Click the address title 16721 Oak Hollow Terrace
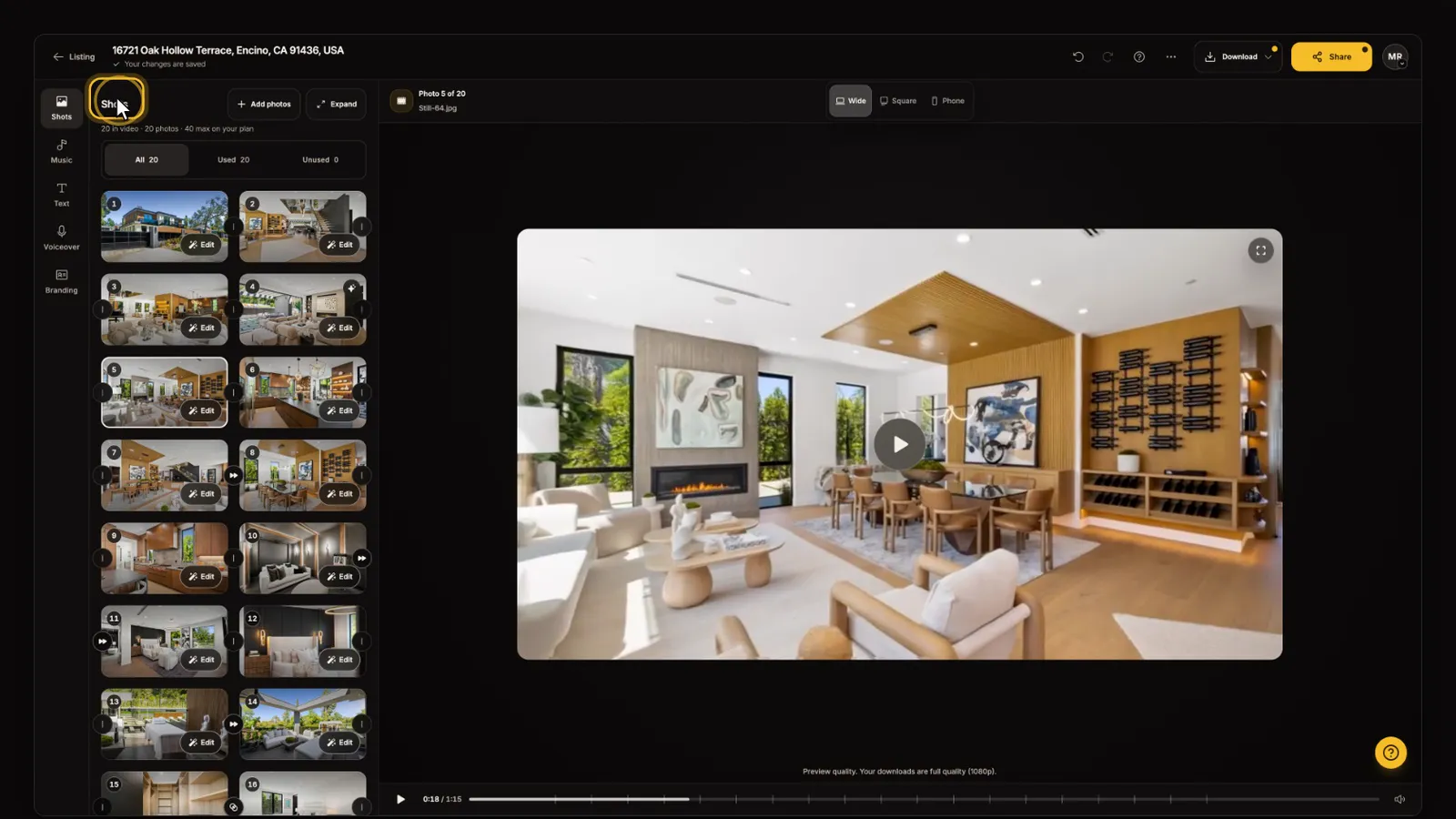 coord(227,50)
